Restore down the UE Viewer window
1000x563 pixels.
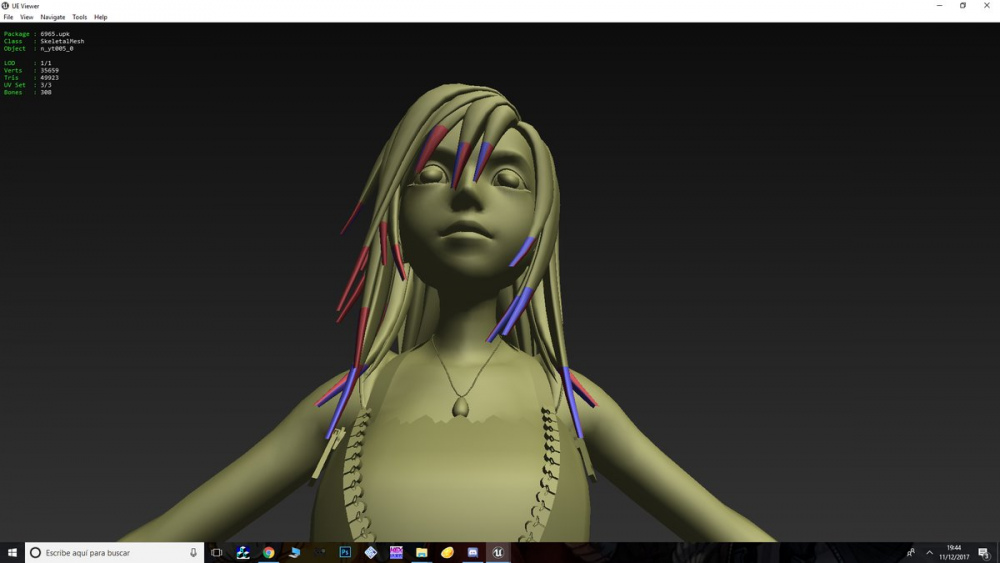tap(963, 6)
